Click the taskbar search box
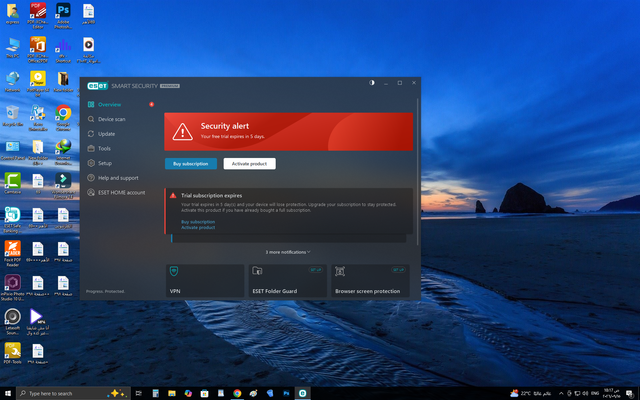The image size is (640, 400). tap(73, 393)
